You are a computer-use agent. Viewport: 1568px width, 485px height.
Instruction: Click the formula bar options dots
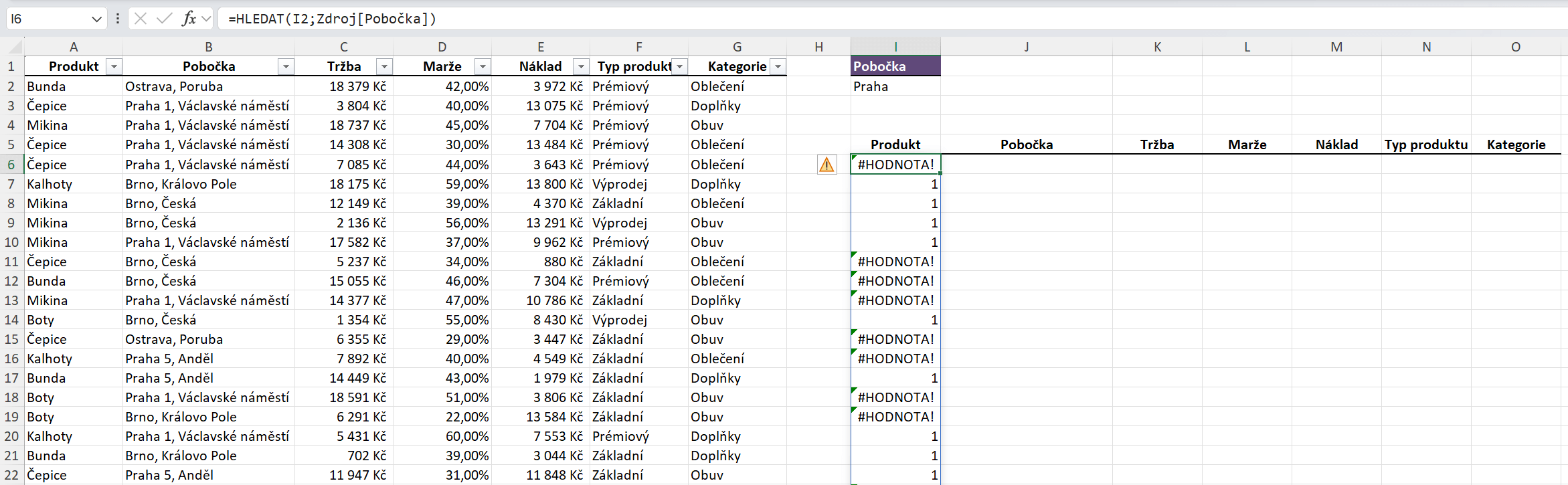click(118, 19)
